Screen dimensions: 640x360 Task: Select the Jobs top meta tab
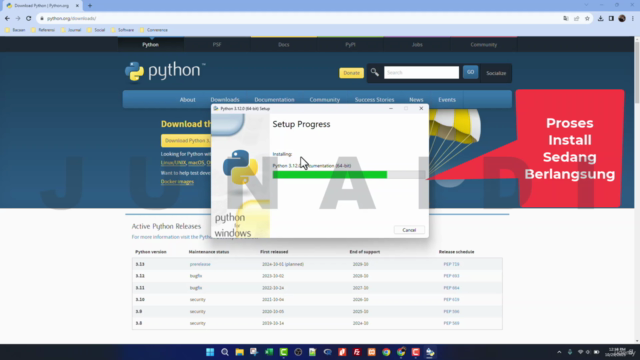tap(417, 44)
